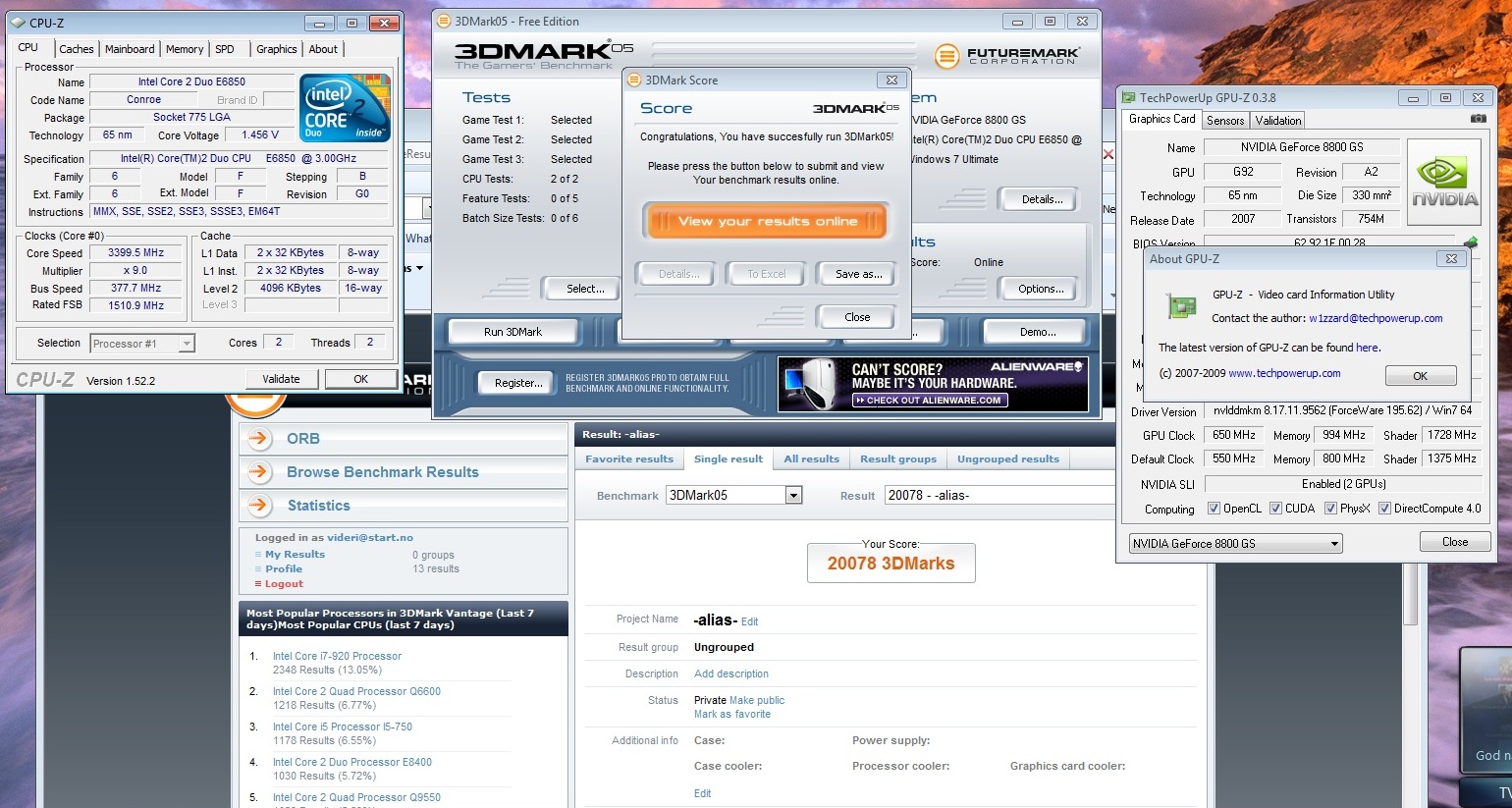
Task: Open the www.techpowerup.com link
Action: (1284, 373)
